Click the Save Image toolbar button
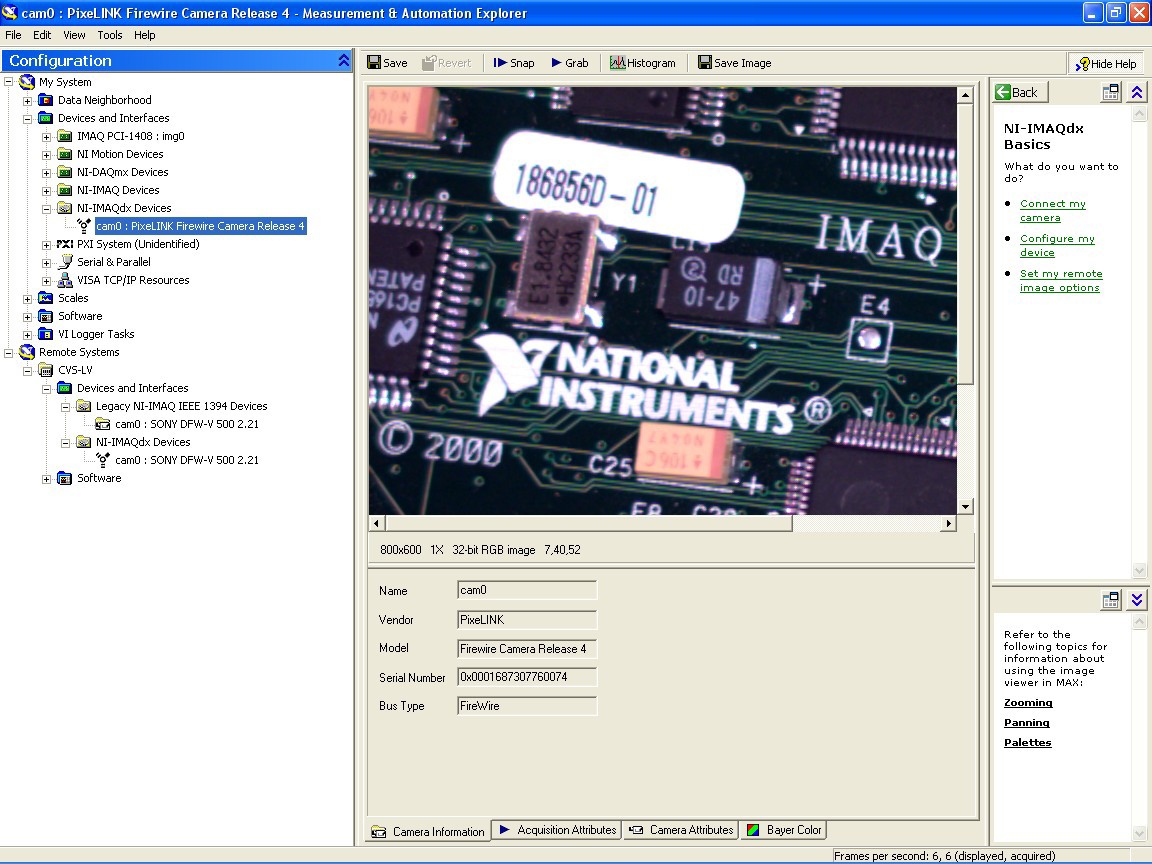This screenshot has width=1152, height=864. [x=734, y=63]
